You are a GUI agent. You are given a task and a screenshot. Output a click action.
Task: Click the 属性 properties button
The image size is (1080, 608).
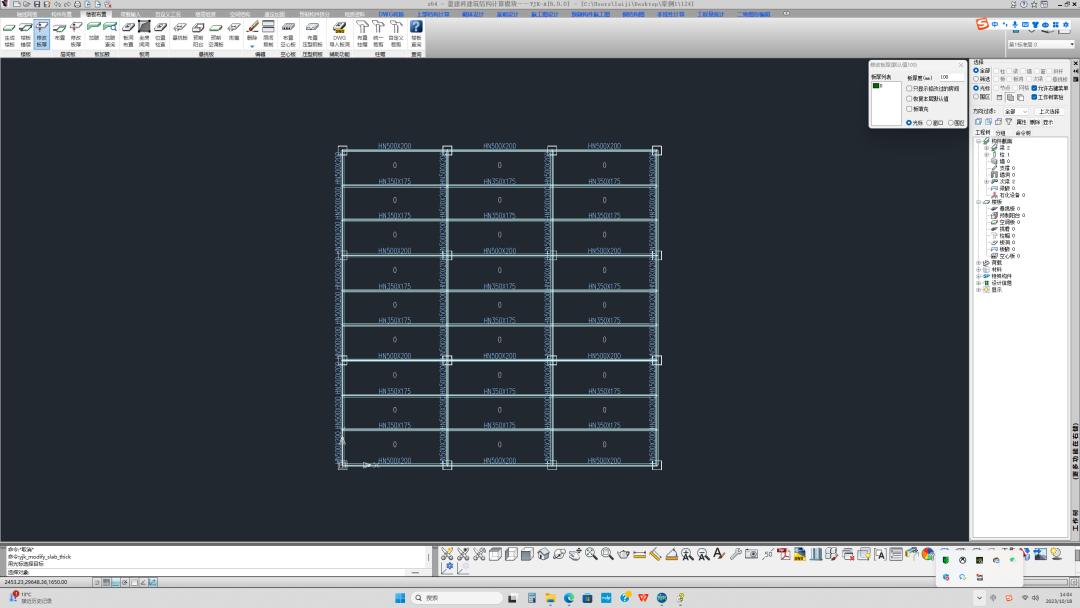click(1021, 122)
